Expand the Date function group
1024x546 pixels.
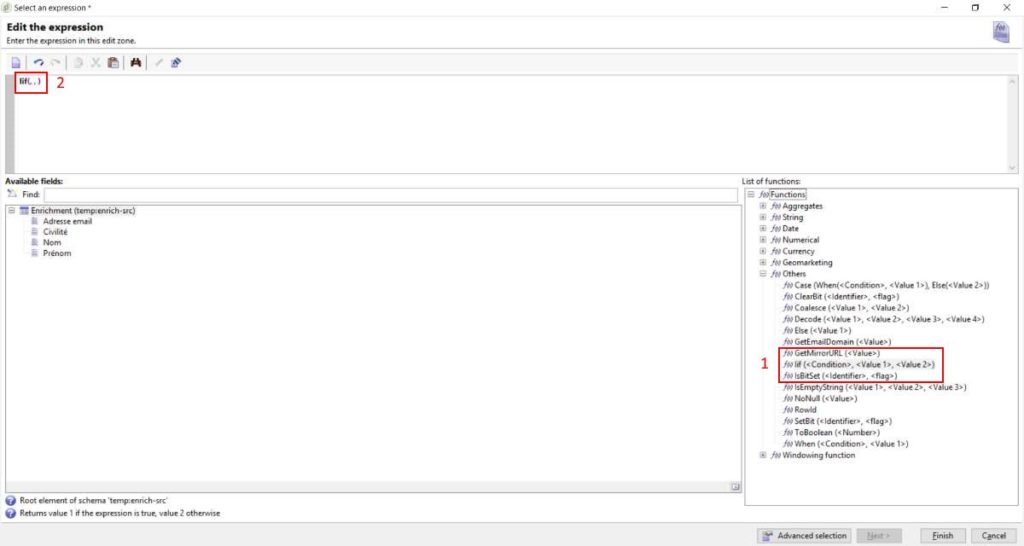point(762,229)
